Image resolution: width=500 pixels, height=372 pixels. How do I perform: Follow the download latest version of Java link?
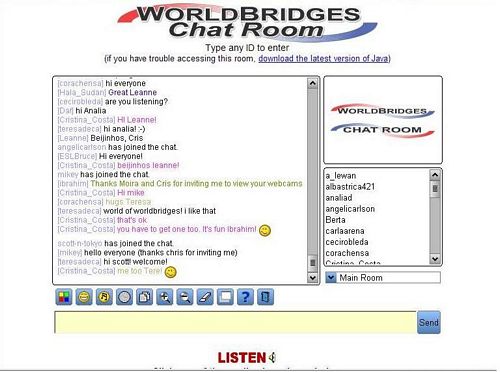pyautogui.click(x=323, y=59)
